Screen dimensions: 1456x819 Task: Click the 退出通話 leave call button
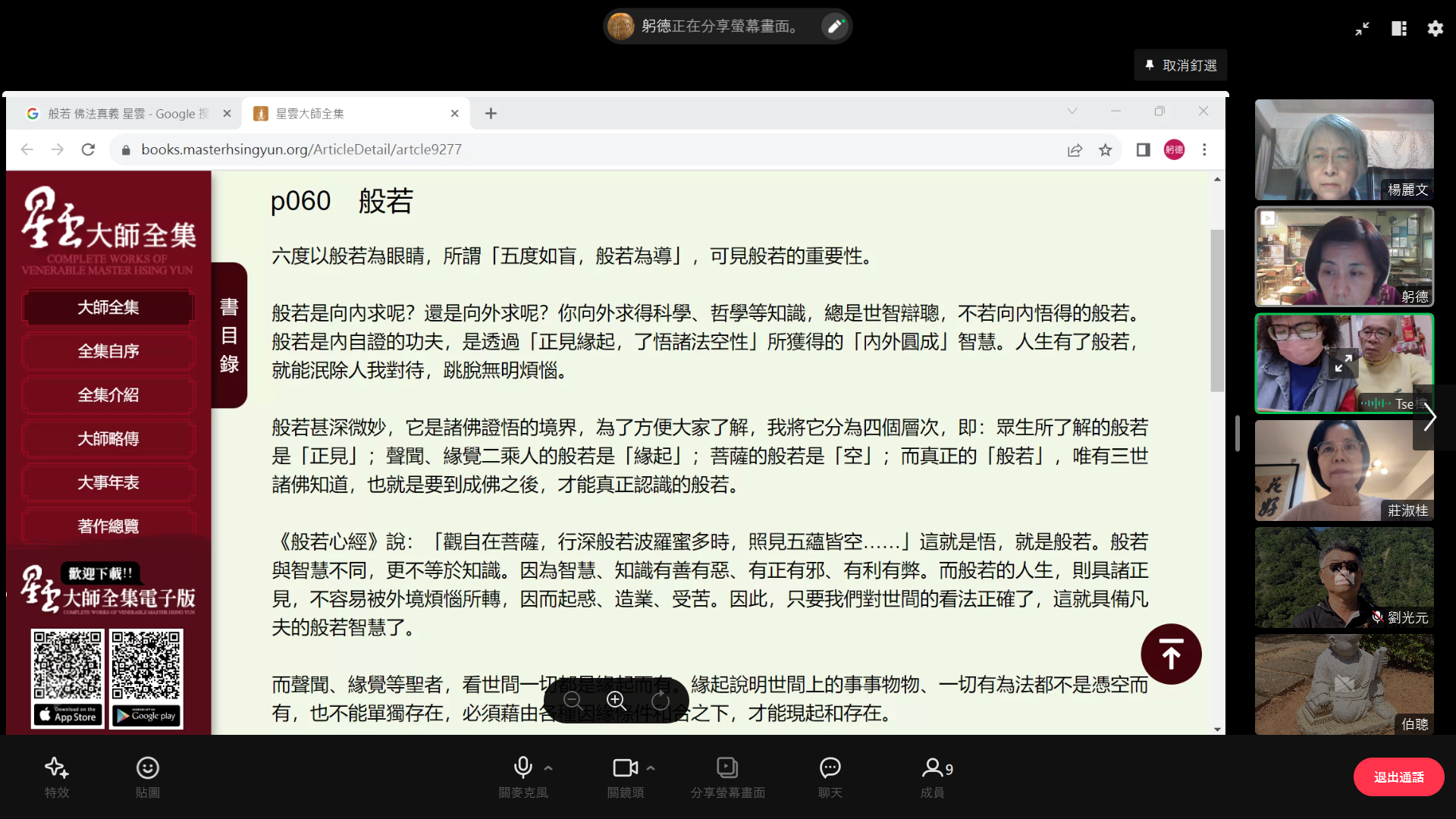1398,777
